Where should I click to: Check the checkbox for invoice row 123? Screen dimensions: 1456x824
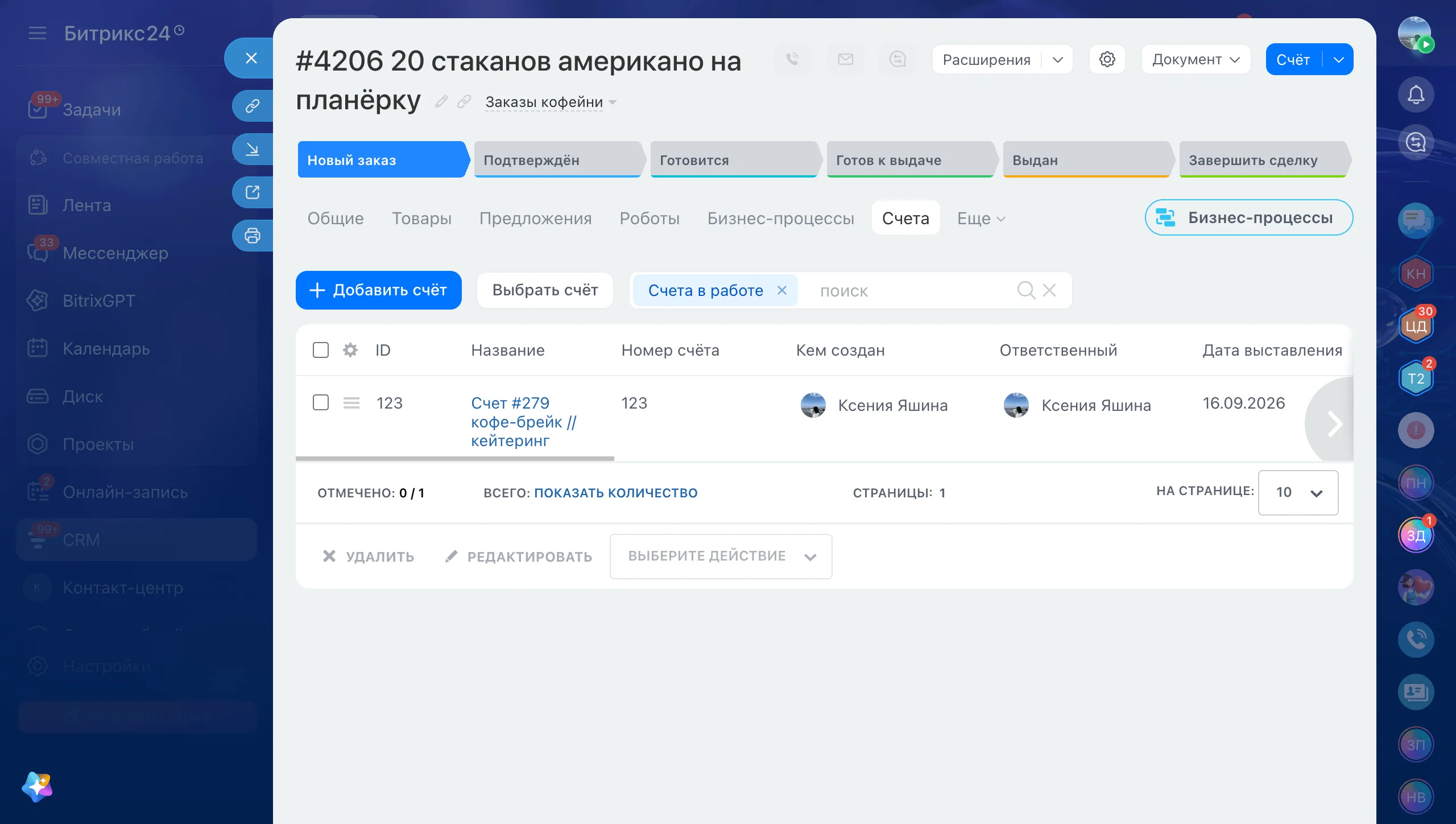pos(321,403)
